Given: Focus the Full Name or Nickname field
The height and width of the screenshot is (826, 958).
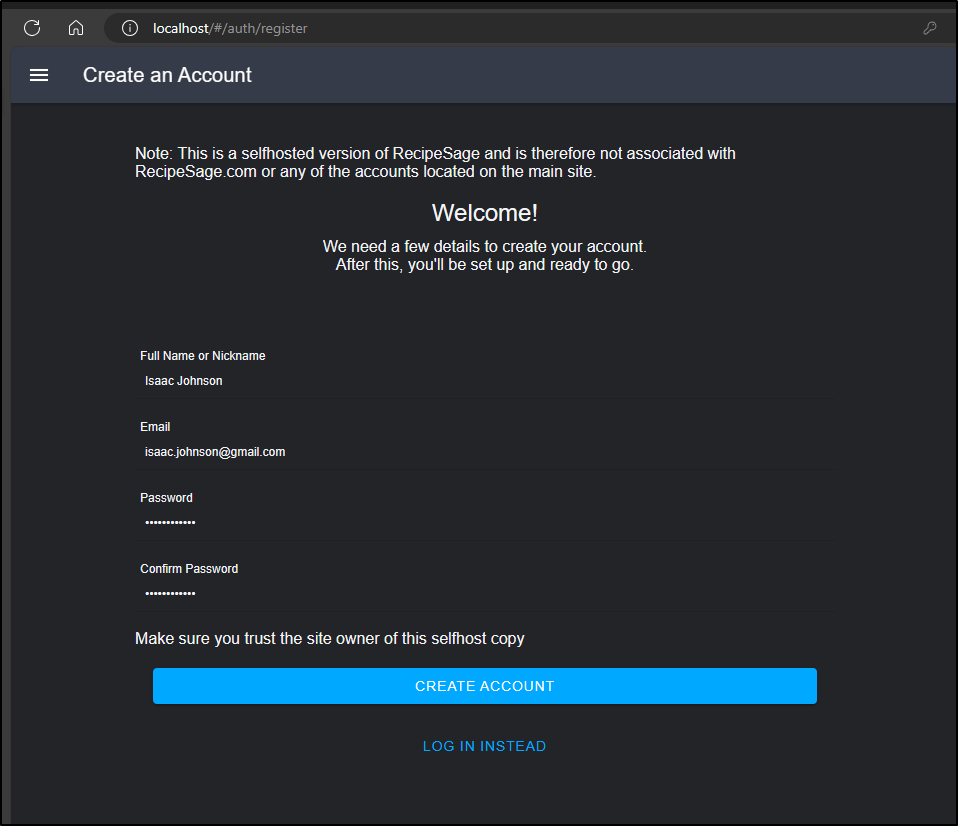Looking at the screenshot, I should point(484,381).
